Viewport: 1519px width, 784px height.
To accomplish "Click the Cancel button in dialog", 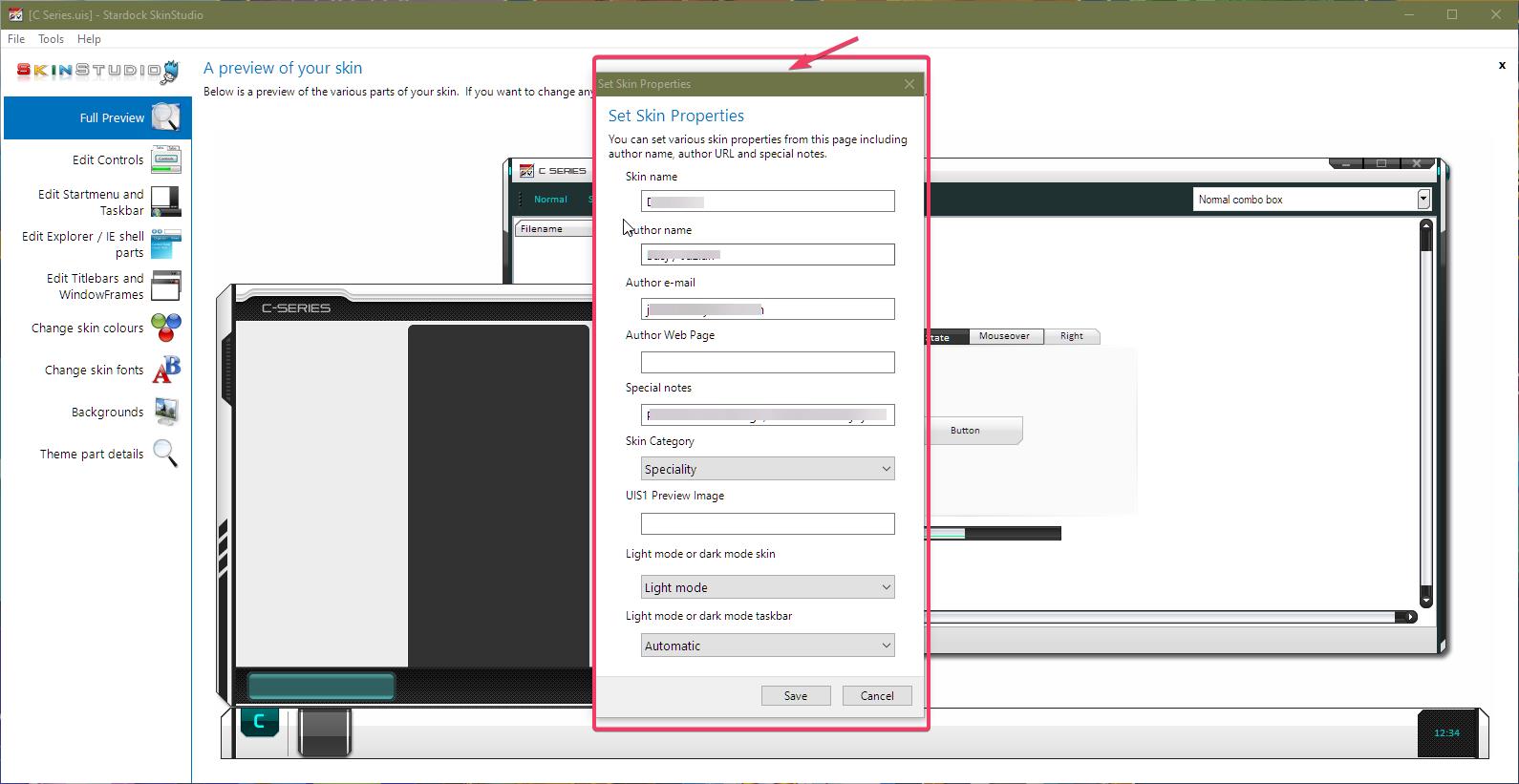I will coord(876,696).
